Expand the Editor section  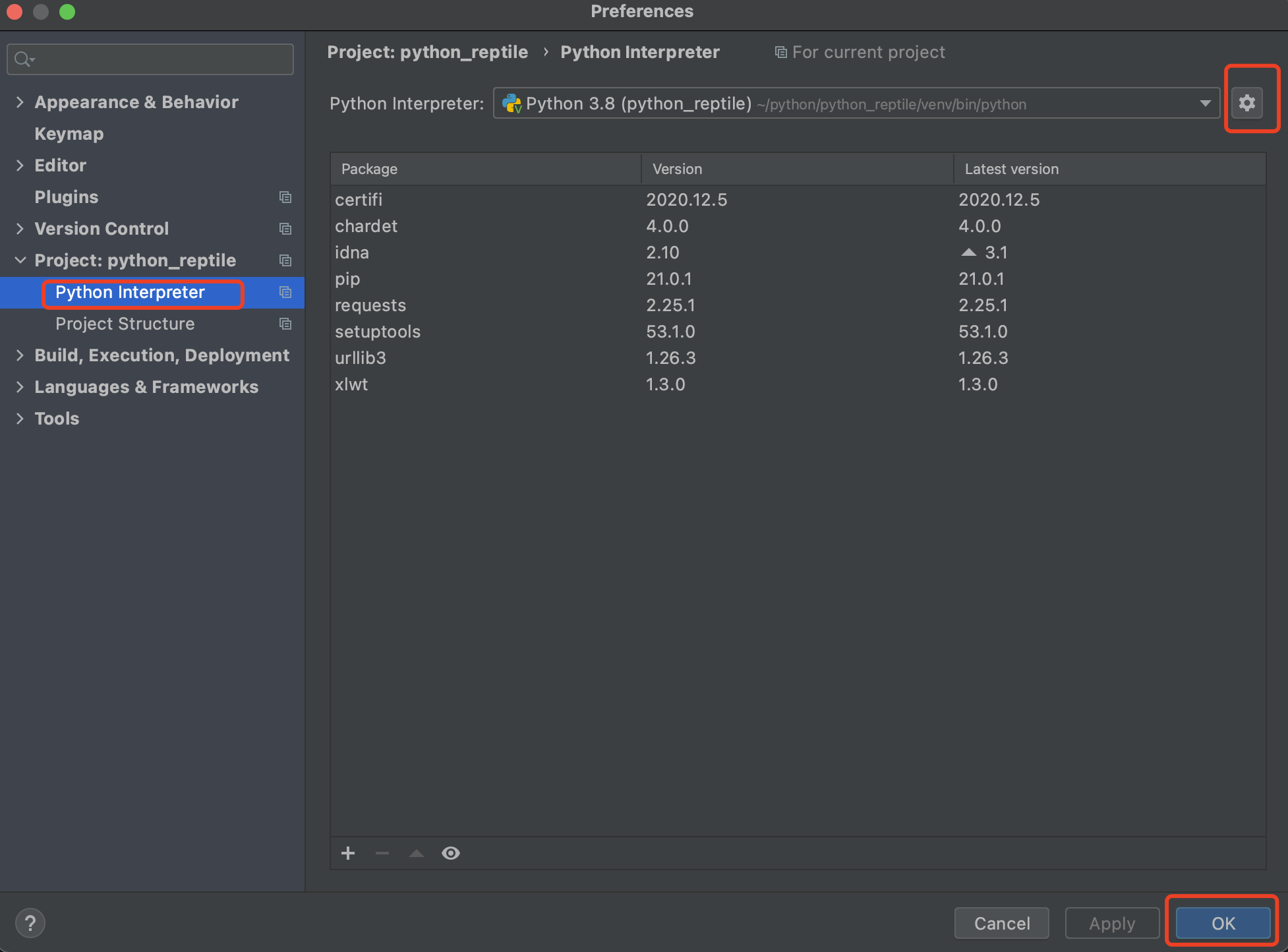tap(20, 165)
